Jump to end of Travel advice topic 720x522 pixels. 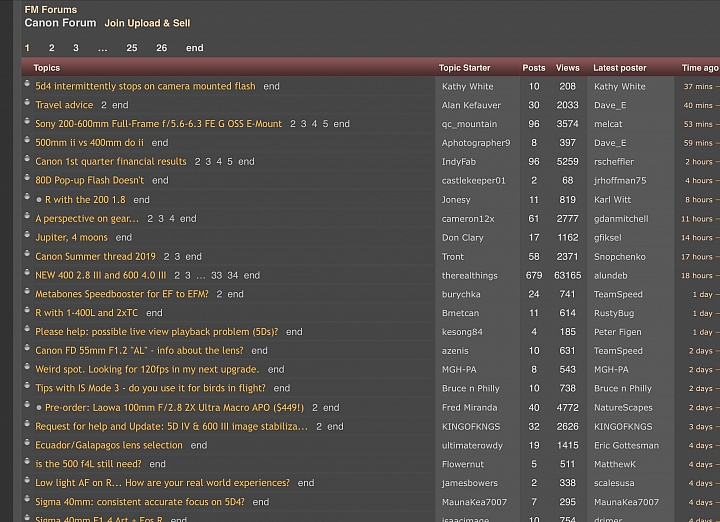120,105
